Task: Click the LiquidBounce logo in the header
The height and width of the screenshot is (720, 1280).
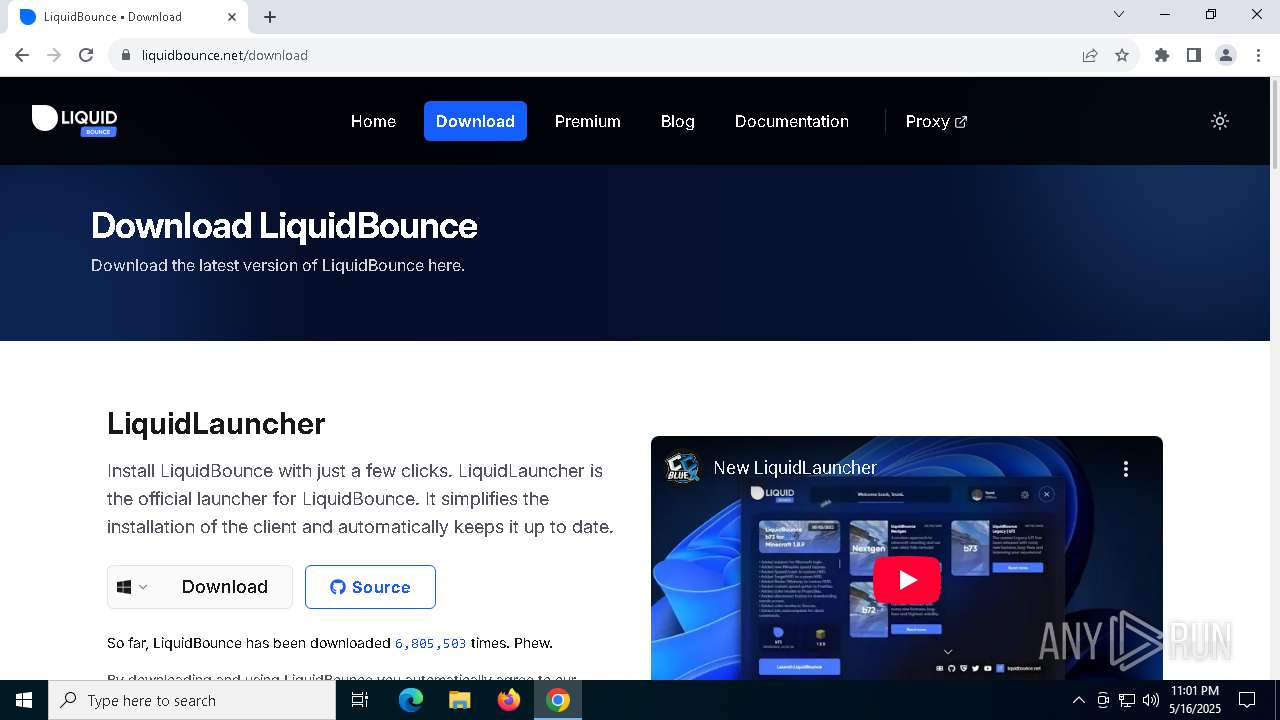Action: tap(74, 120)
